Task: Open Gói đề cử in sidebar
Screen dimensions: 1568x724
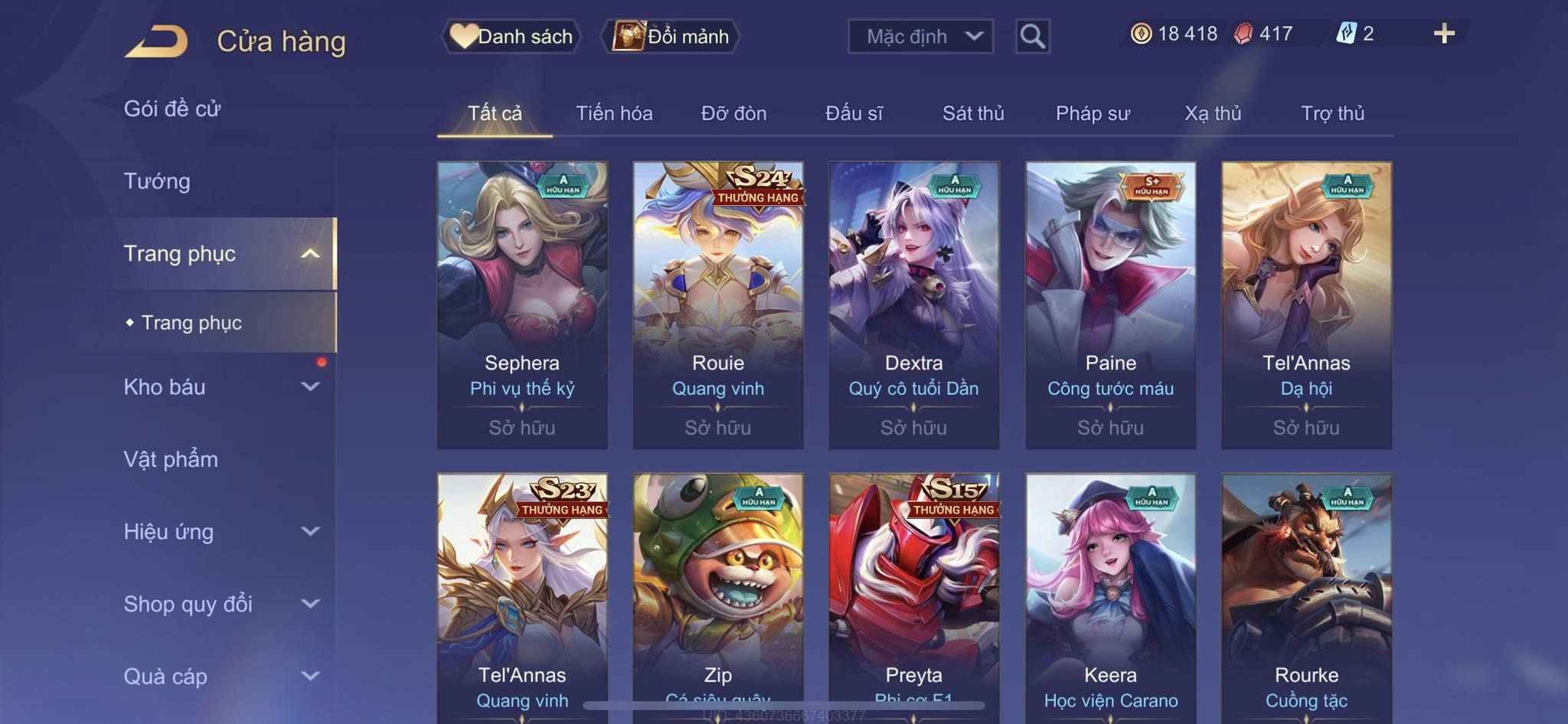Action: tap(172, 109)
